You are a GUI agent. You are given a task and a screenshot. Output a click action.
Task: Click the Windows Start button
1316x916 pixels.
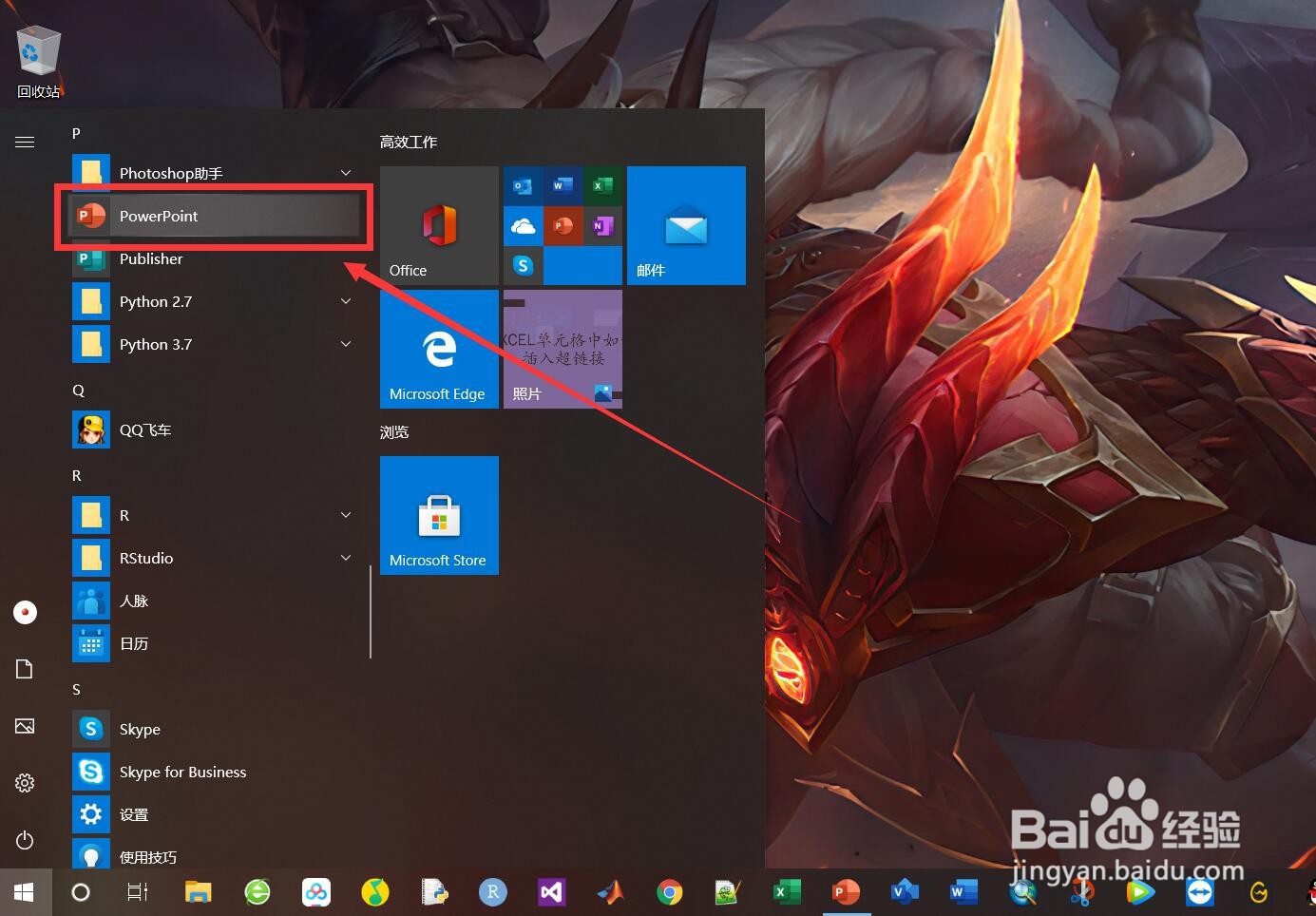point(25,892)
